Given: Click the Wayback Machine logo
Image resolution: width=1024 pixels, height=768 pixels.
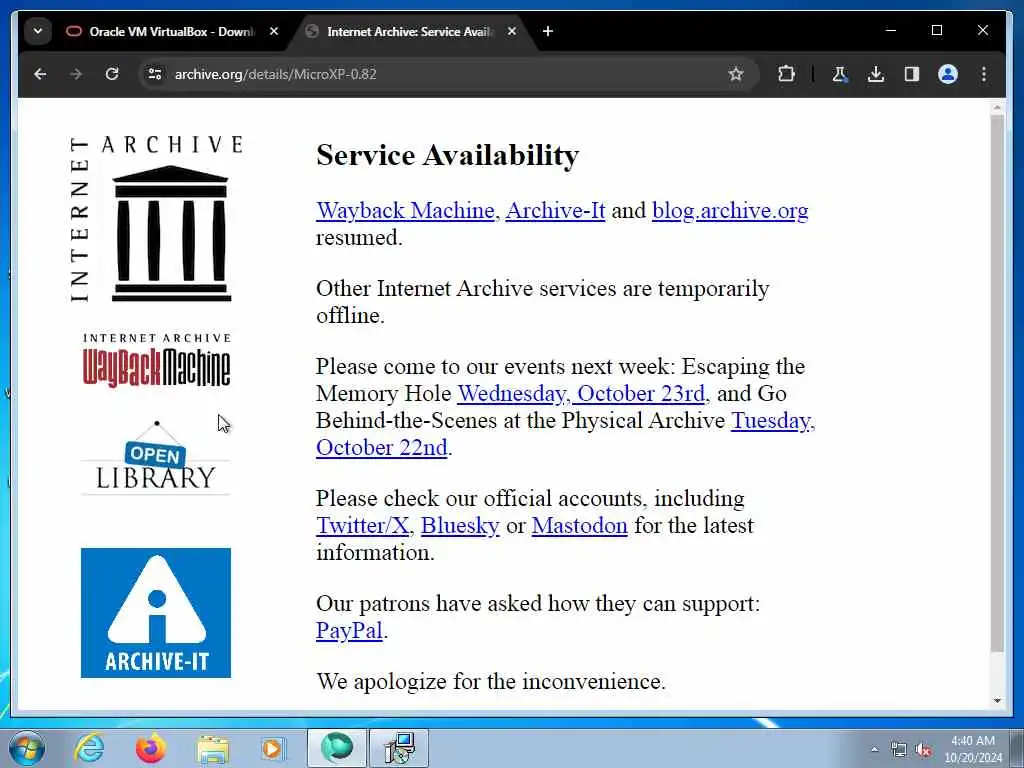Looking at the screenshot, I should click(156, 360).
